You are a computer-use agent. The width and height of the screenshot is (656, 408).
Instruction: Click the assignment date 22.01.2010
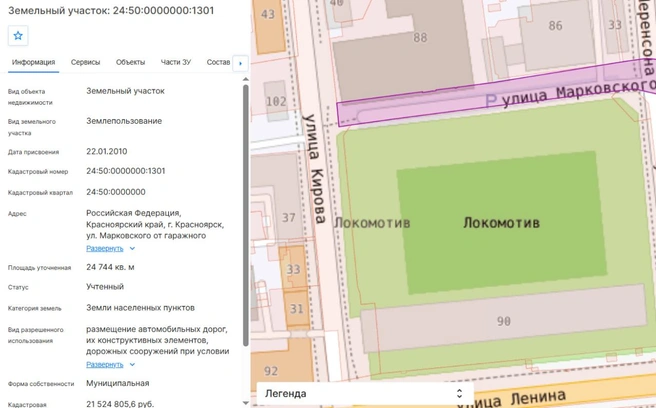tap(107, 151)
